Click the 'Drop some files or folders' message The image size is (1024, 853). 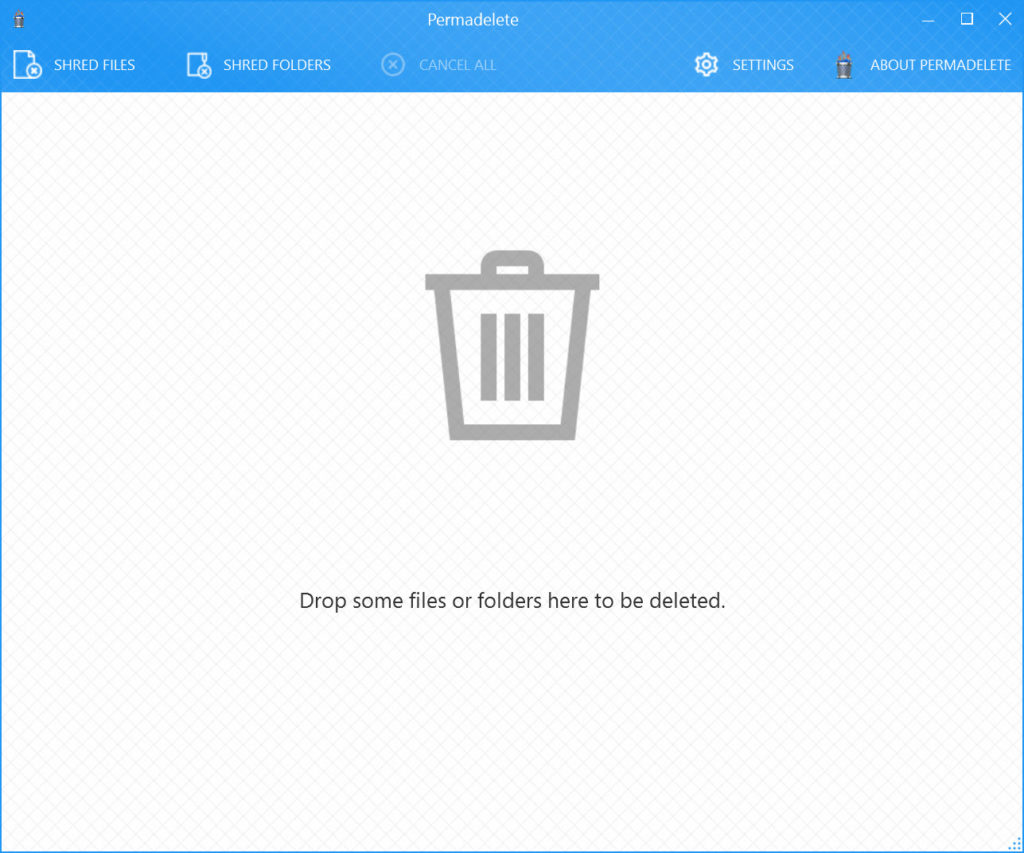click(x=512, y=601)
